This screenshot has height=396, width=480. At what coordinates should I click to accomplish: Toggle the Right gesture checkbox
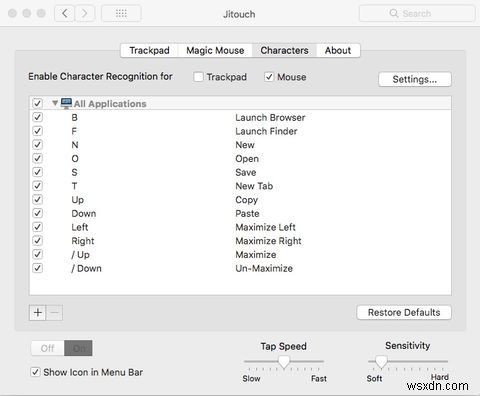[x=37, y=240]
